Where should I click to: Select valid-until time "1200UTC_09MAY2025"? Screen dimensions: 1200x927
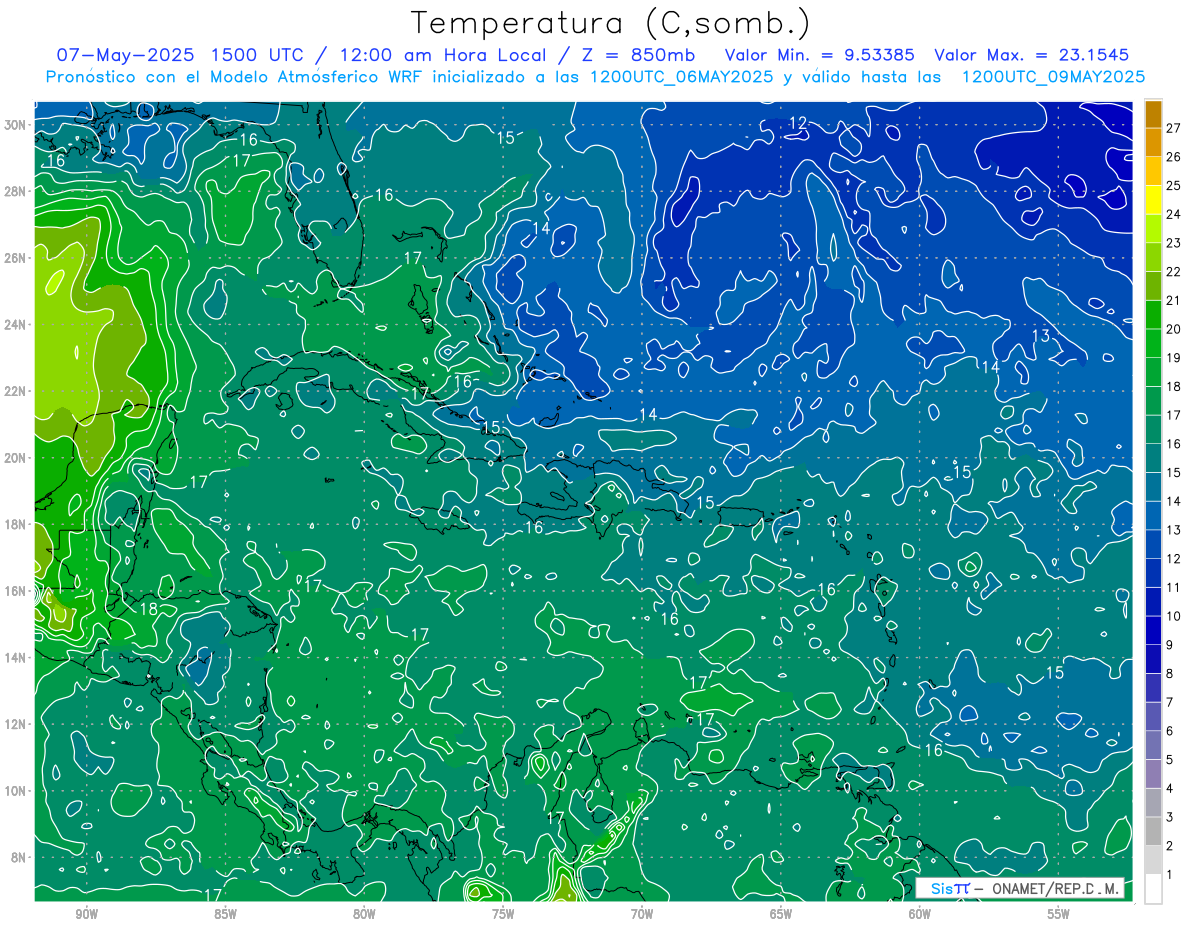pos(1052,76)
